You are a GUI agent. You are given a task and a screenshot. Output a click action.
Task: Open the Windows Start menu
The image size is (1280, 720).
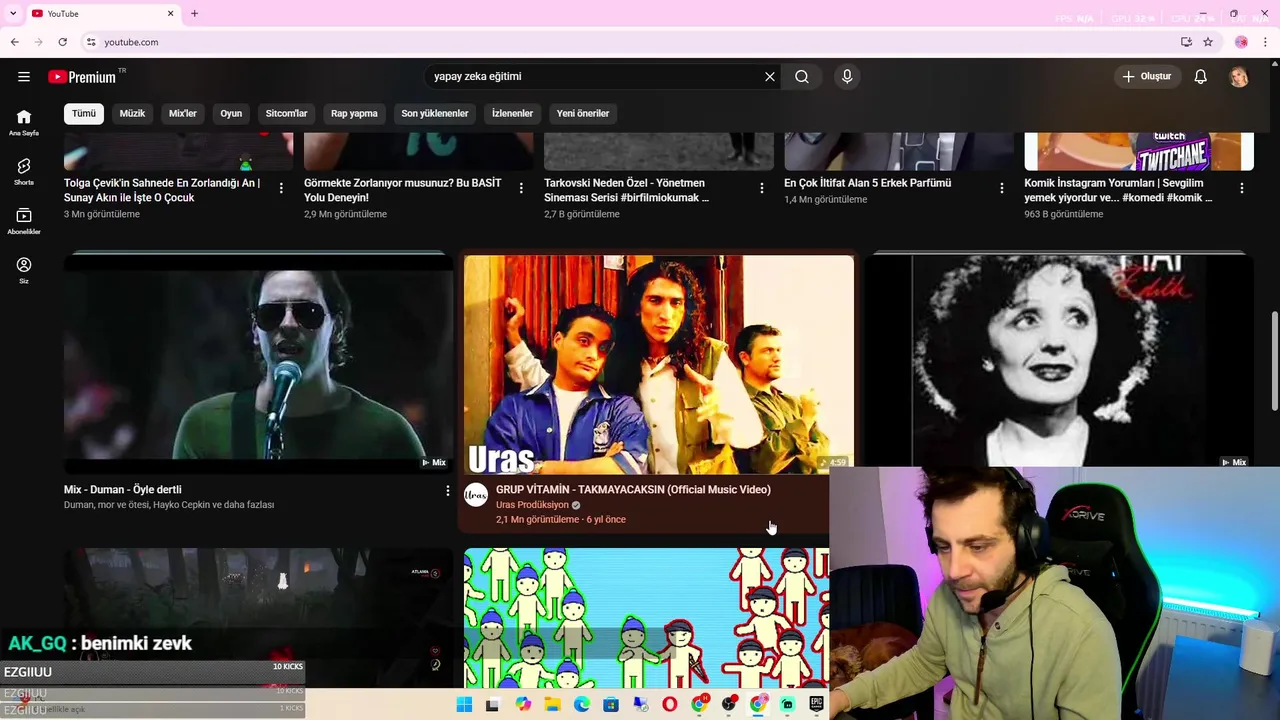click(464, 705)
